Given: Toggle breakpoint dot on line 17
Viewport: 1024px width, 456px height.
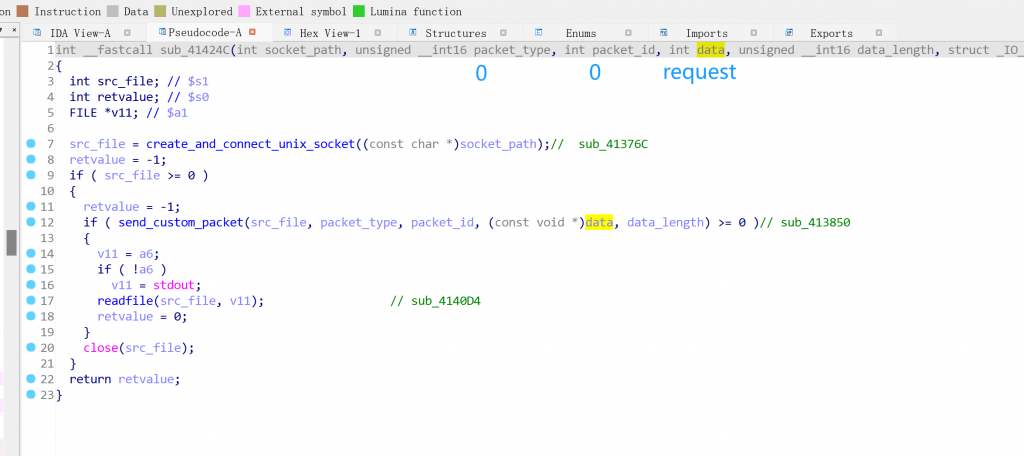Looking at the screenshot, I should click(x=32, y=300).
